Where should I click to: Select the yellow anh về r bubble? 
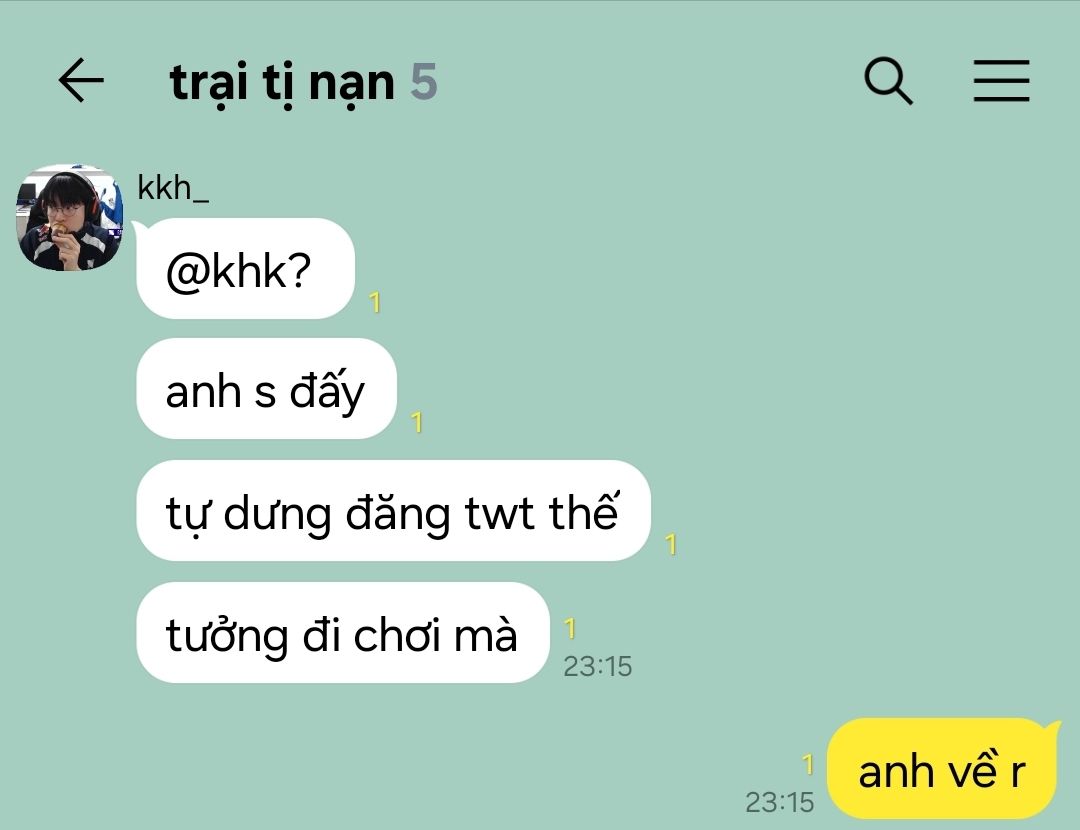click(x=942, y=769)
